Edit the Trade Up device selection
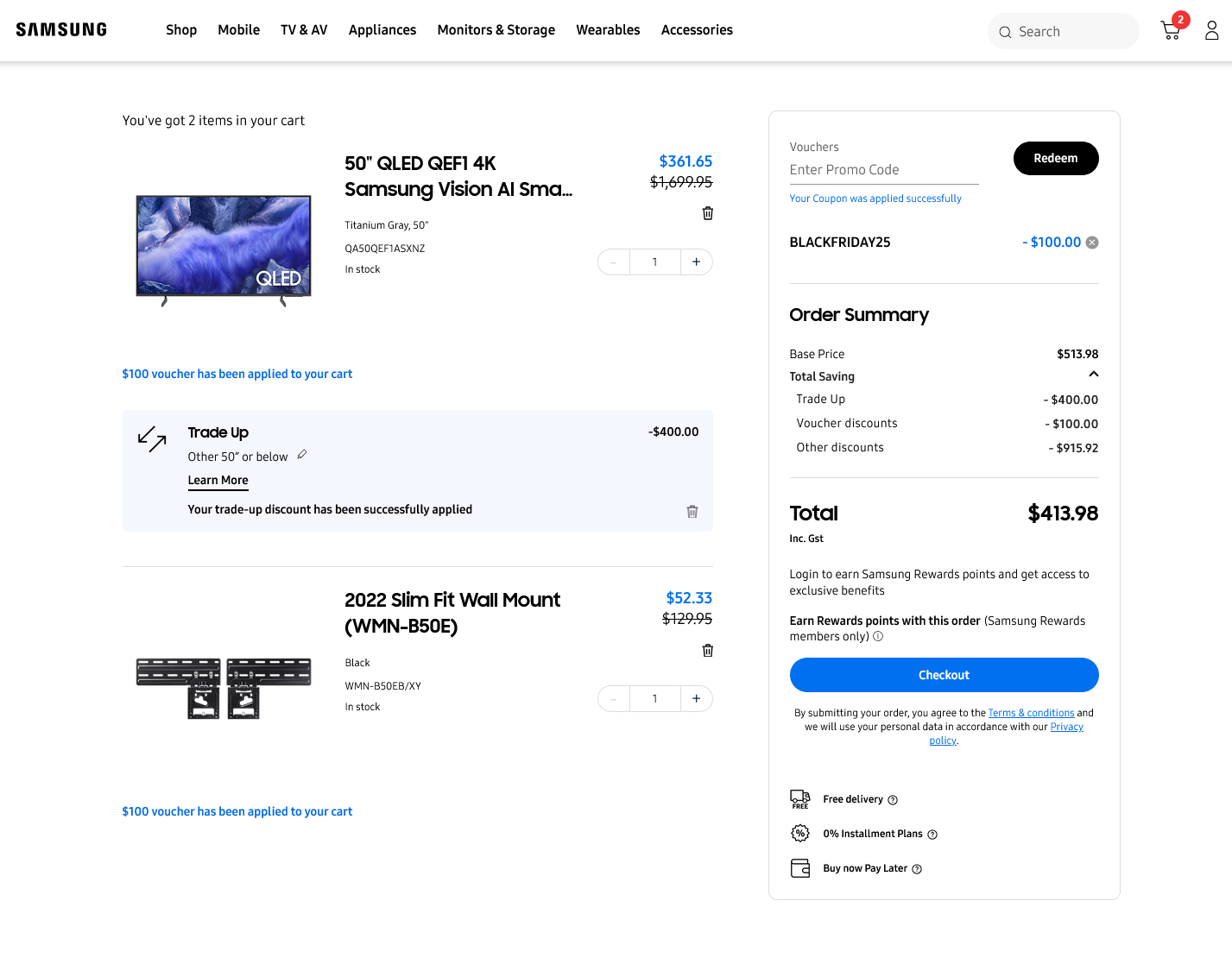This screenshot has height=958, width=1232. [x=302, y=455]
